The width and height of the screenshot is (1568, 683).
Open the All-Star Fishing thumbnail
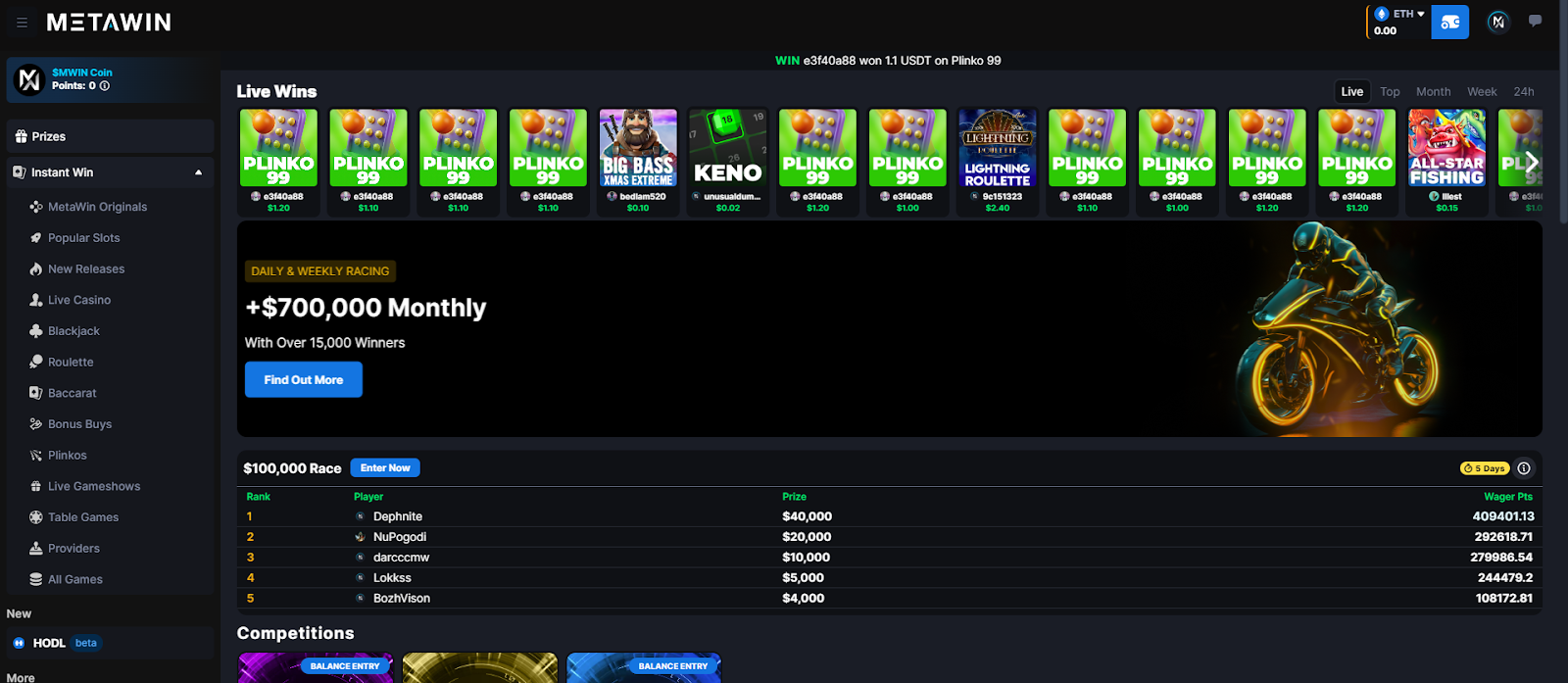[1447, 148]
